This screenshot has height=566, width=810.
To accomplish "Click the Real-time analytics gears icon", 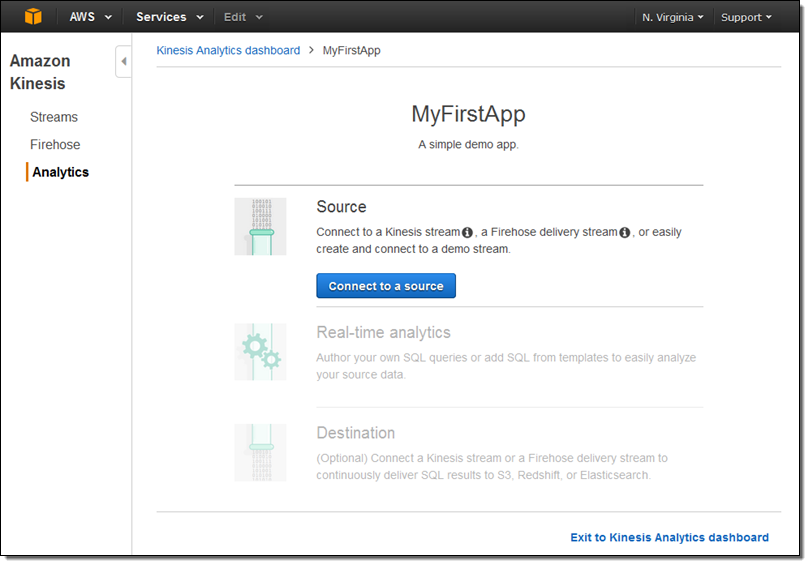I will point(260,351).
